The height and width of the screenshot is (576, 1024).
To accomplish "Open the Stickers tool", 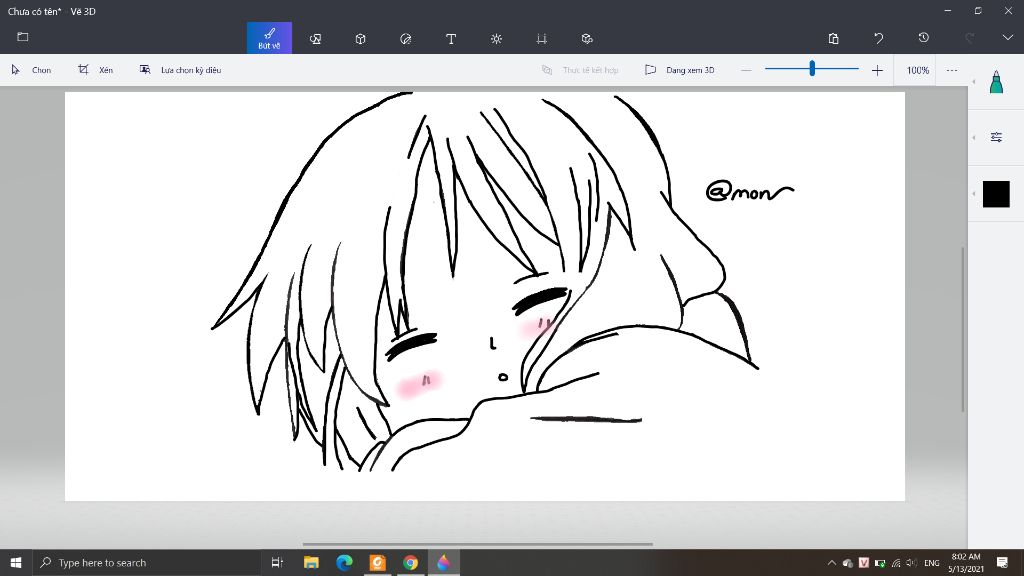I will click(406, 39).
